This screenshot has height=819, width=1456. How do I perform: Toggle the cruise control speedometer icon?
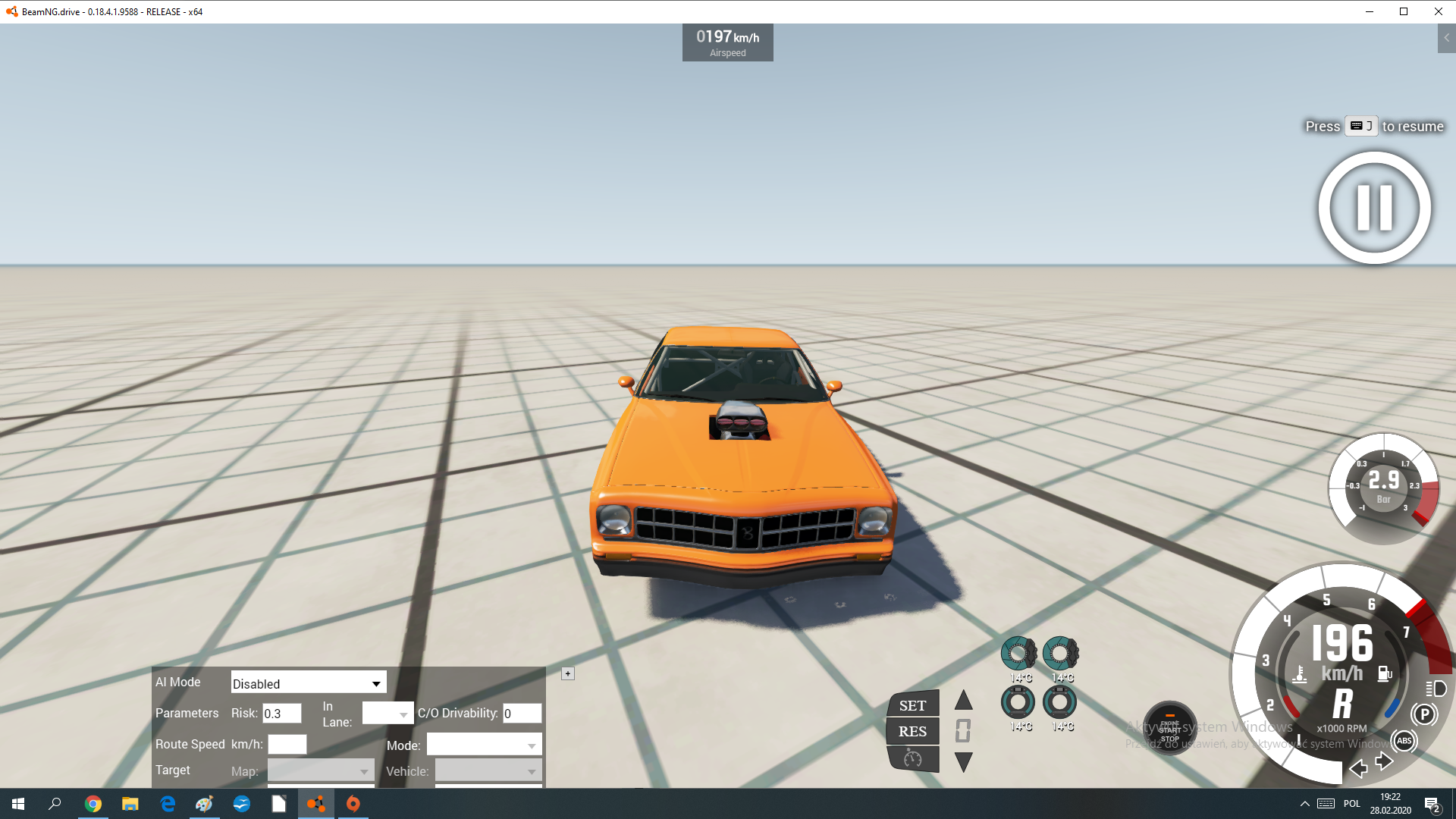tap(912, 758)
